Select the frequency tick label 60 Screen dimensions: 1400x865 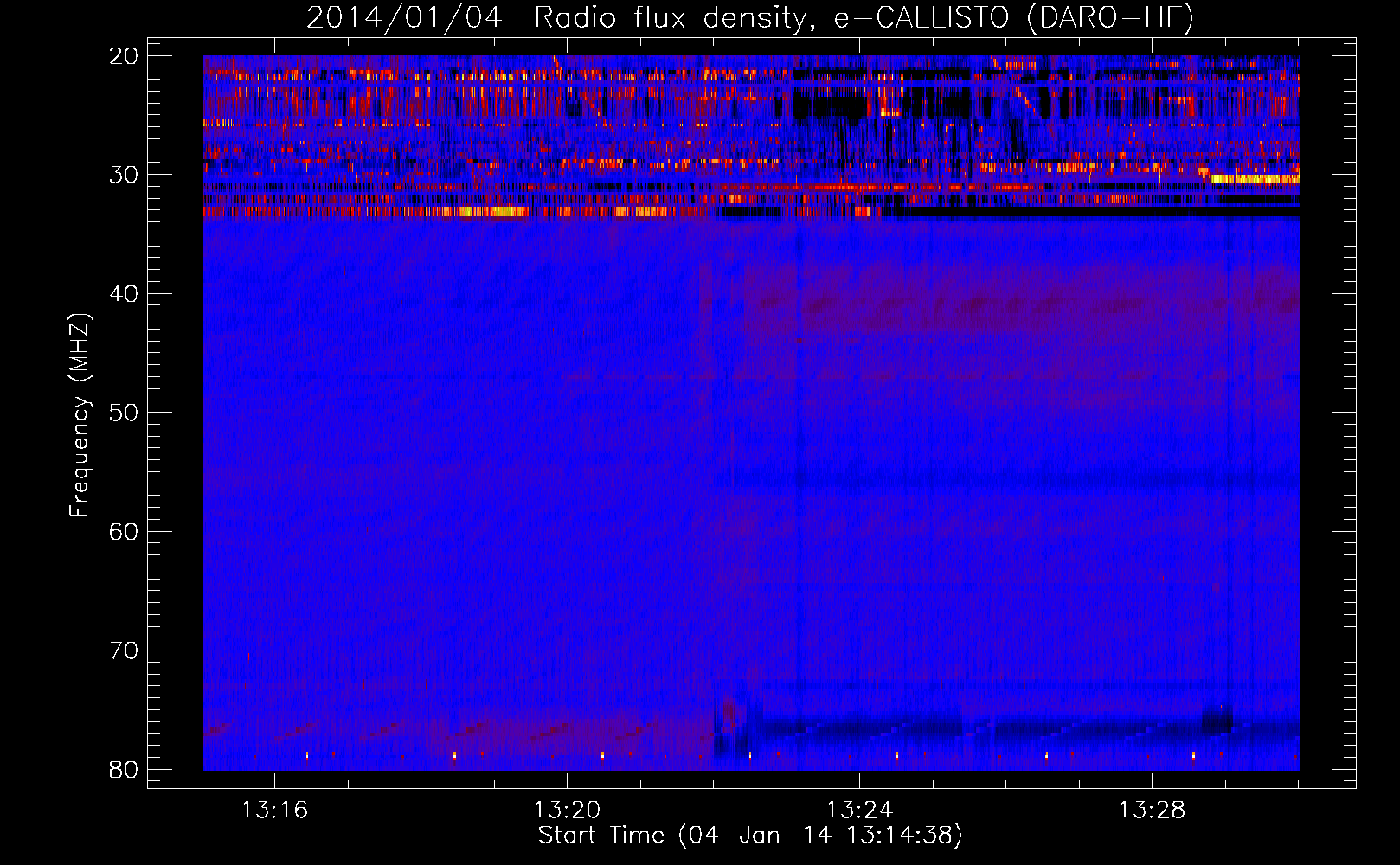coord(124,531)
